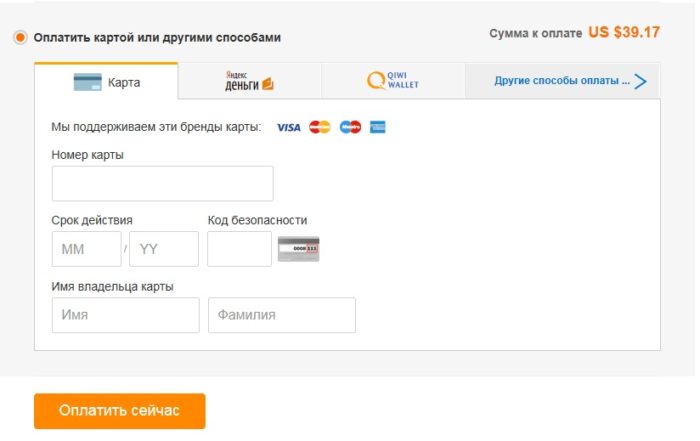Image resolution: width=700 pixels, height=441 pixels.
Task: Open the Карта payment tab
Action: tap(106, 81)
